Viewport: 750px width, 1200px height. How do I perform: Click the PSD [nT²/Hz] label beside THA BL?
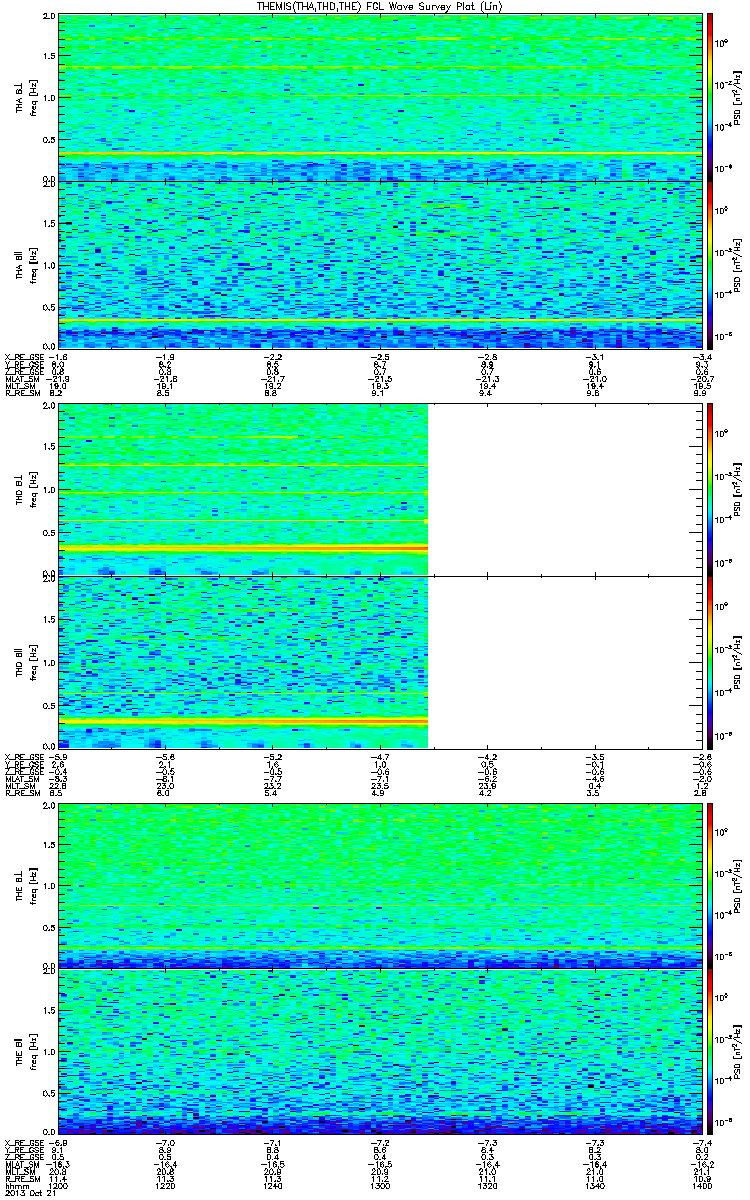(737, 98)
